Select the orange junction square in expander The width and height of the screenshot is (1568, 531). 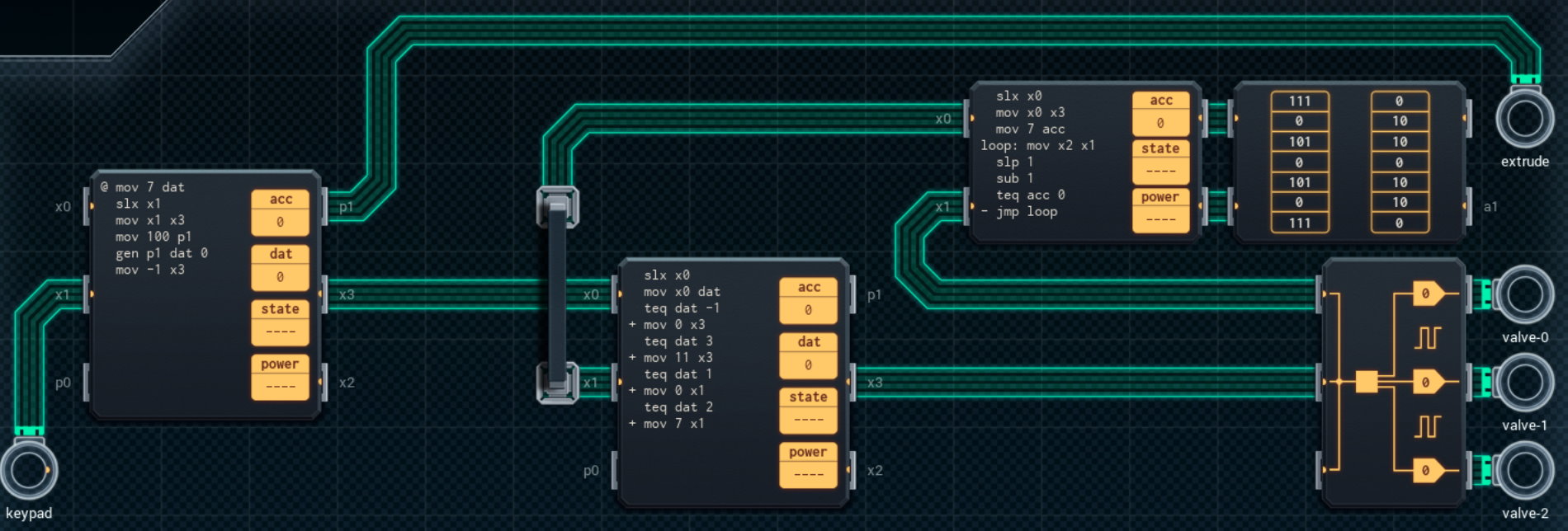coord(1367,382)
